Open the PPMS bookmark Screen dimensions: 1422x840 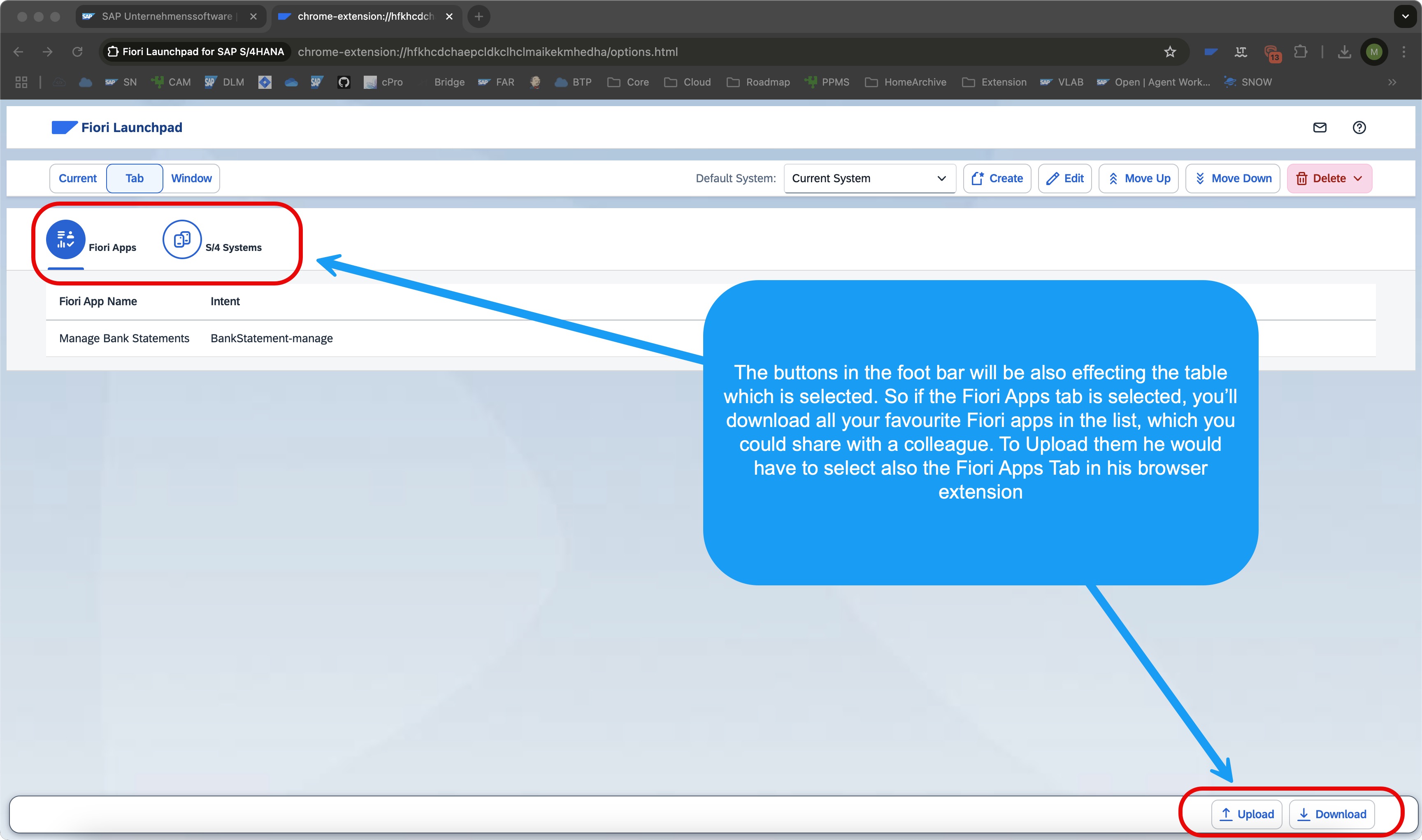click(827, 82)
